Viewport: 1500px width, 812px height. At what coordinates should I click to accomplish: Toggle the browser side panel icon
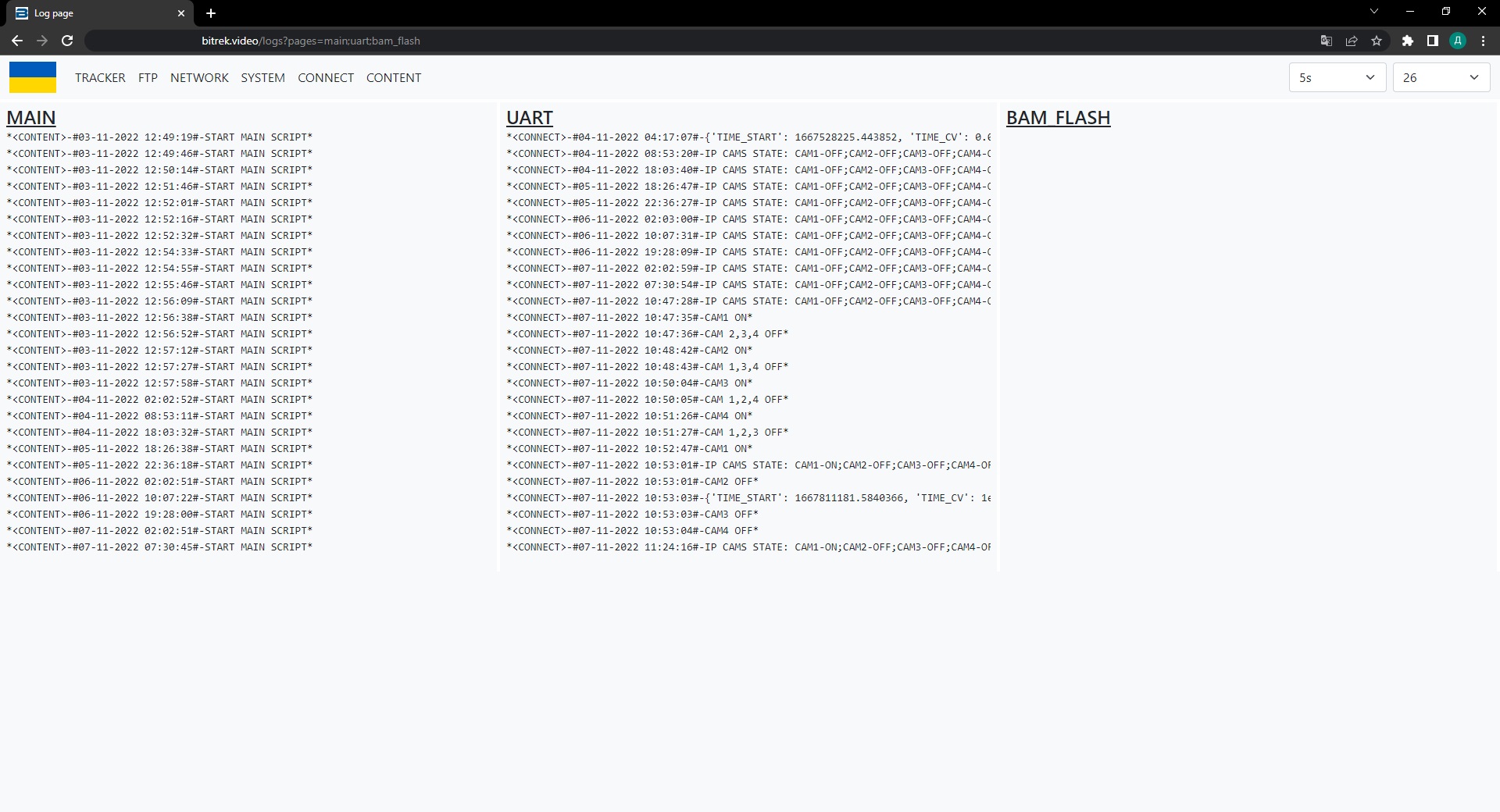pos(1432,41)
